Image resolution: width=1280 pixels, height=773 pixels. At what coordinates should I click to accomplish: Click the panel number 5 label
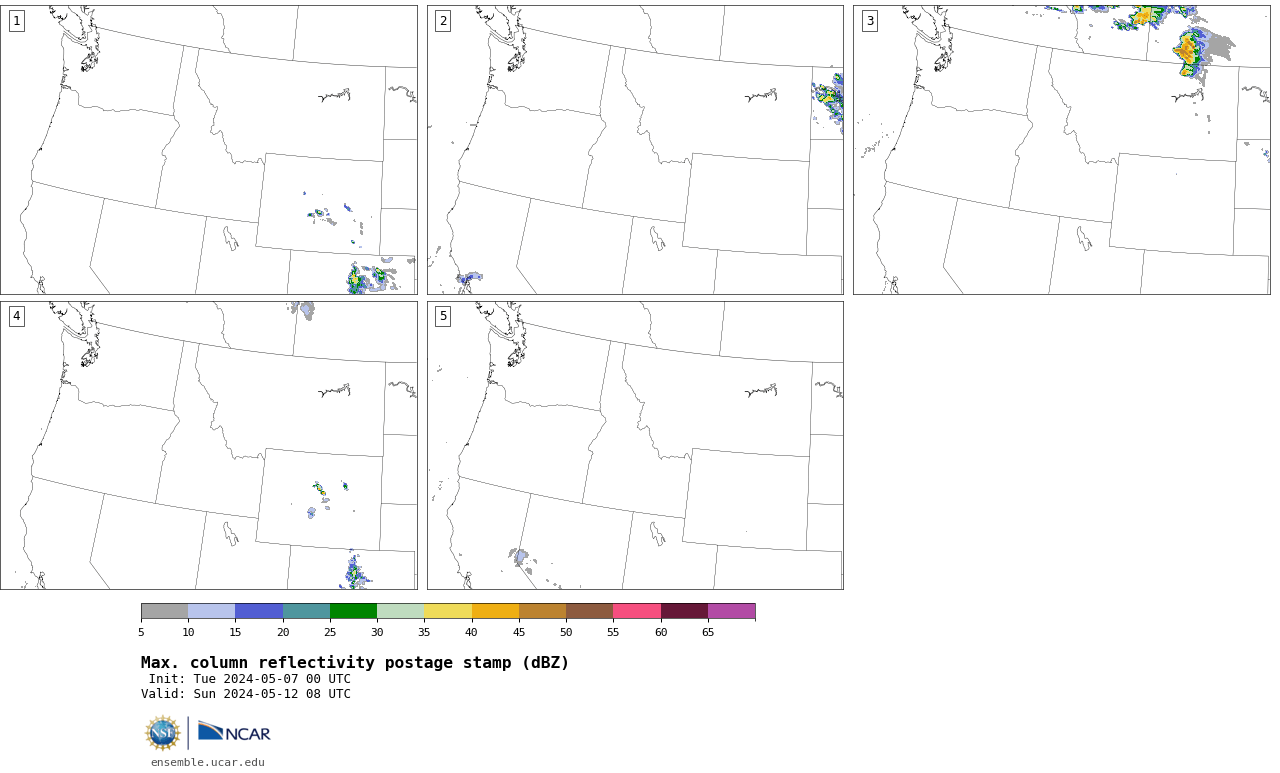coord(443,316)
